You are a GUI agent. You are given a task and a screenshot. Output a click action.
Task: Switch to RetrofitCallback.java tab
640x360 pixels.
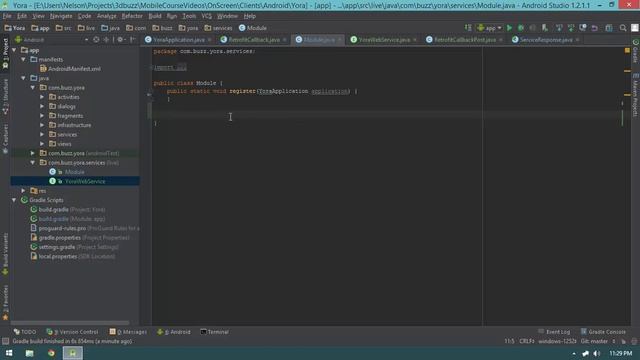coord(254,40)
